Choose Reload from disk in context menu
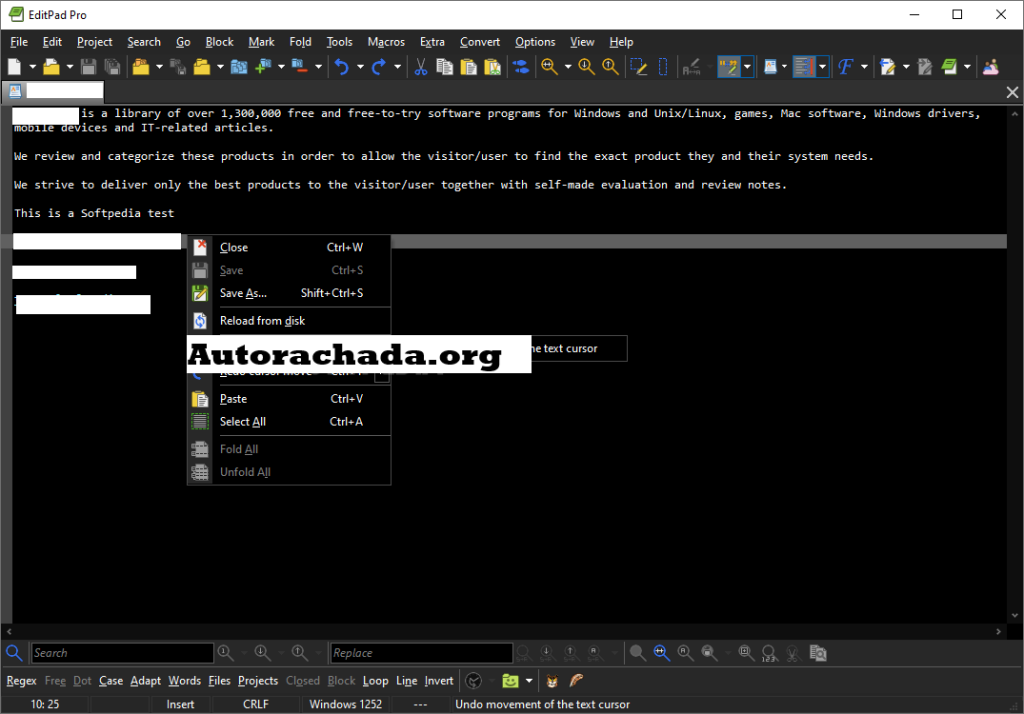 (x=289, y=321)
